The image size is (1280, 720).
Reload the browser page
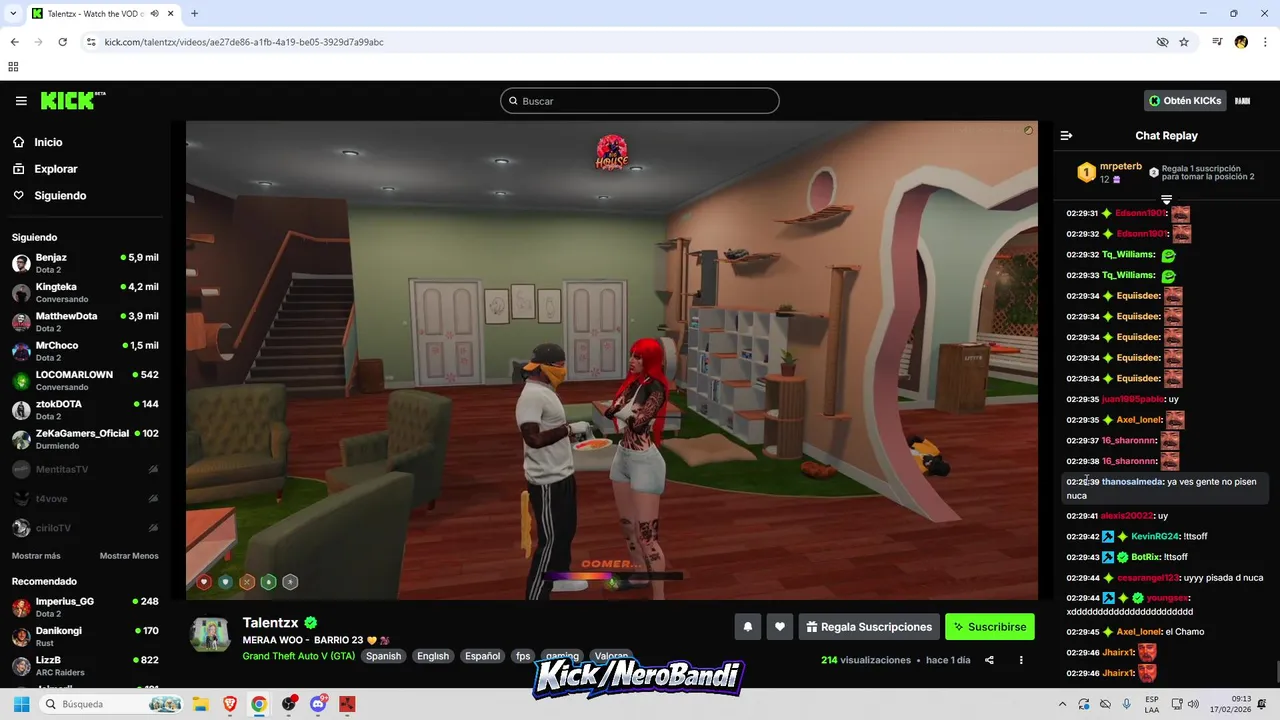pos(62,42)
